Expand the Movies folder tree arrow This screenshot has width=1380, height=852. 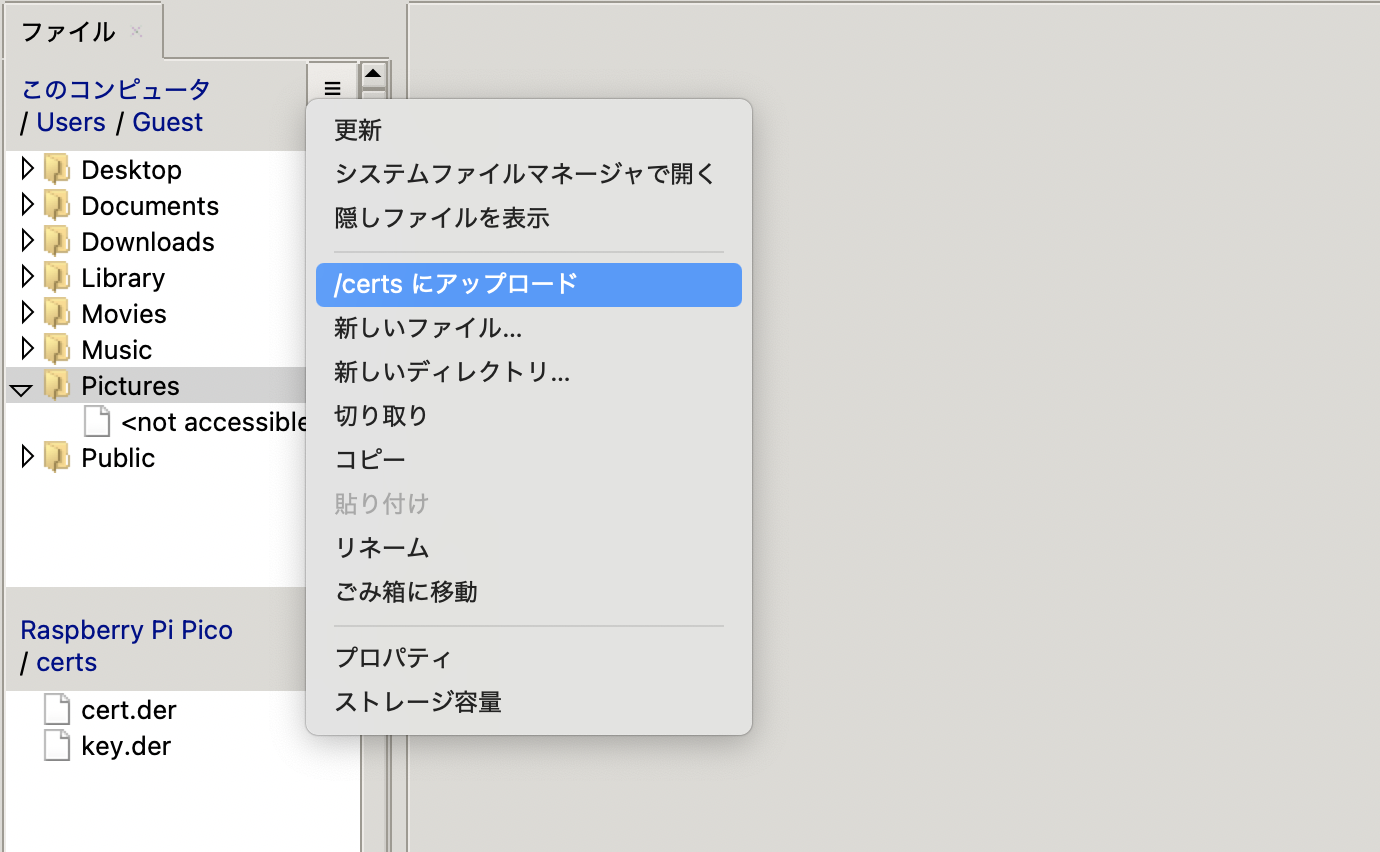(x=27, y=313)
